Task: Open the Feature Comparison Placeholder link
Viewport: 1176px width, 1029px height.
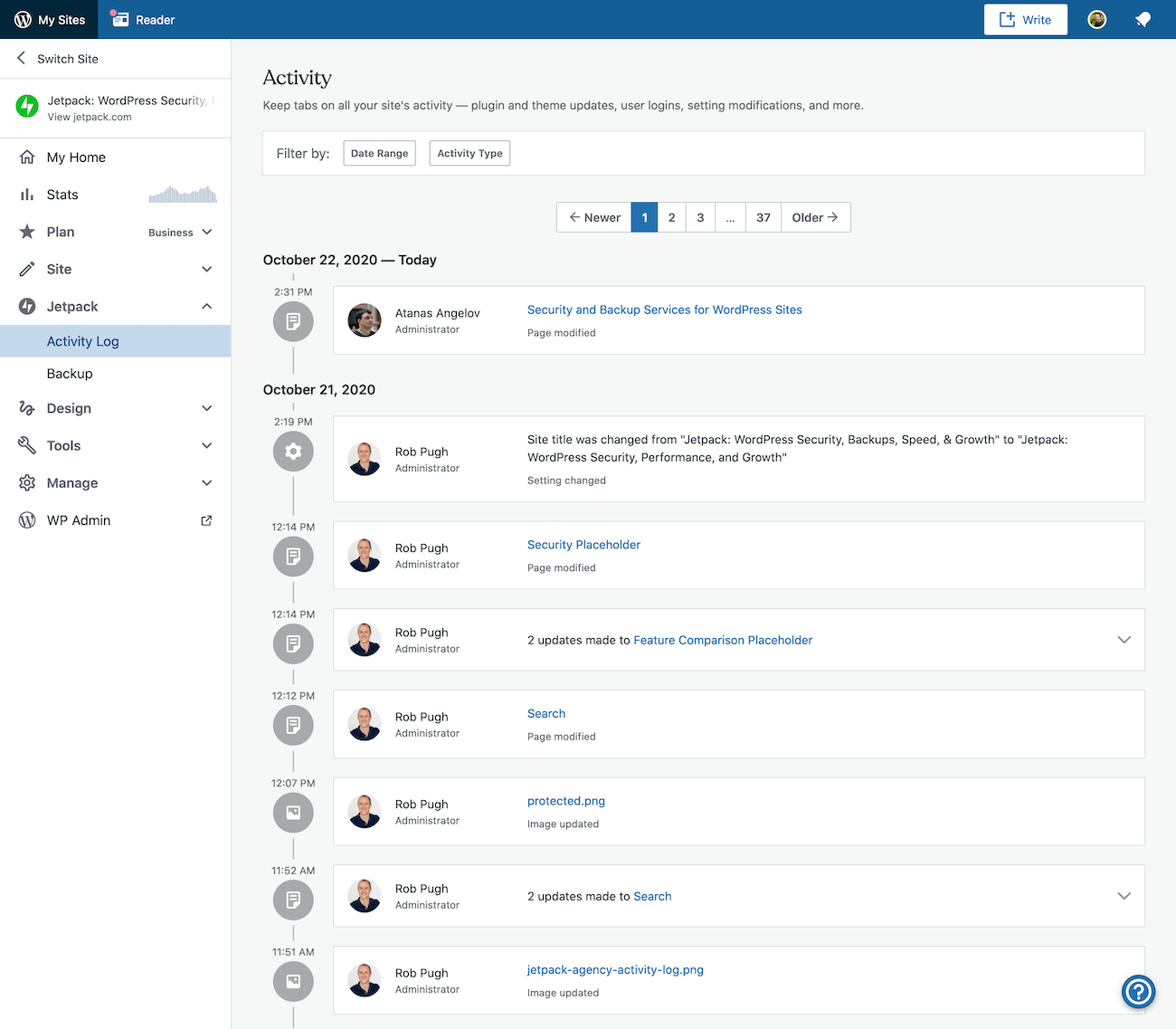Action: point(723,640)
